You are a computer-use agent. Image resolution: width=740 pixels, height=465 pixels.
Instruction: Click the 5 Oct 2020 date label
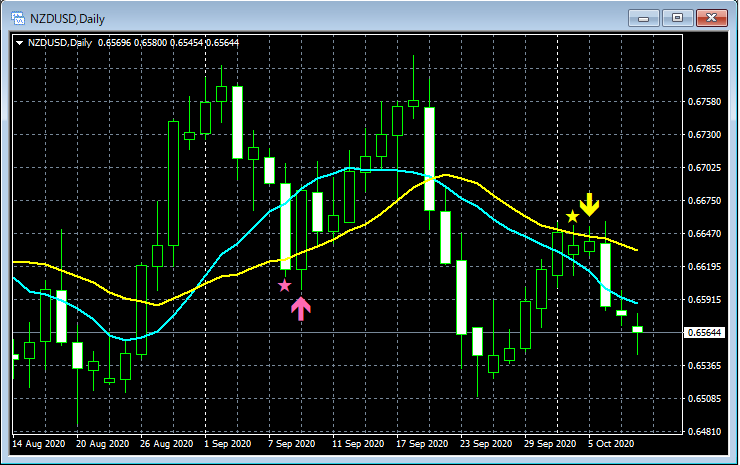(x=611, y=444)
